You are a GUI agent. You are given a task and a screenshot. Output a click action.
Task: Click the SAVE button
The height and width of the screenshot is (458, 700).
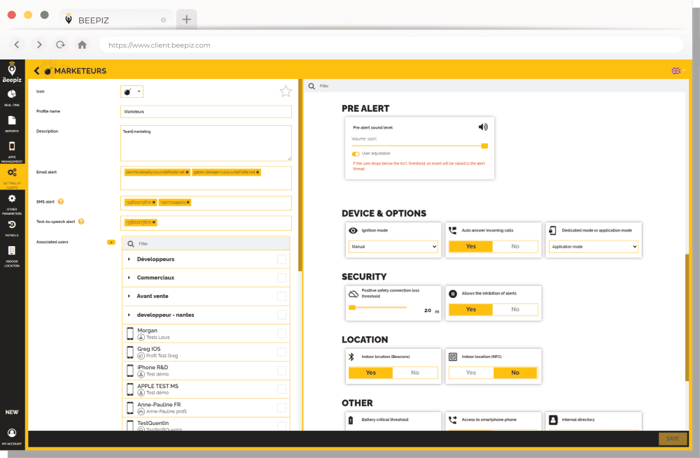[673, 439]
